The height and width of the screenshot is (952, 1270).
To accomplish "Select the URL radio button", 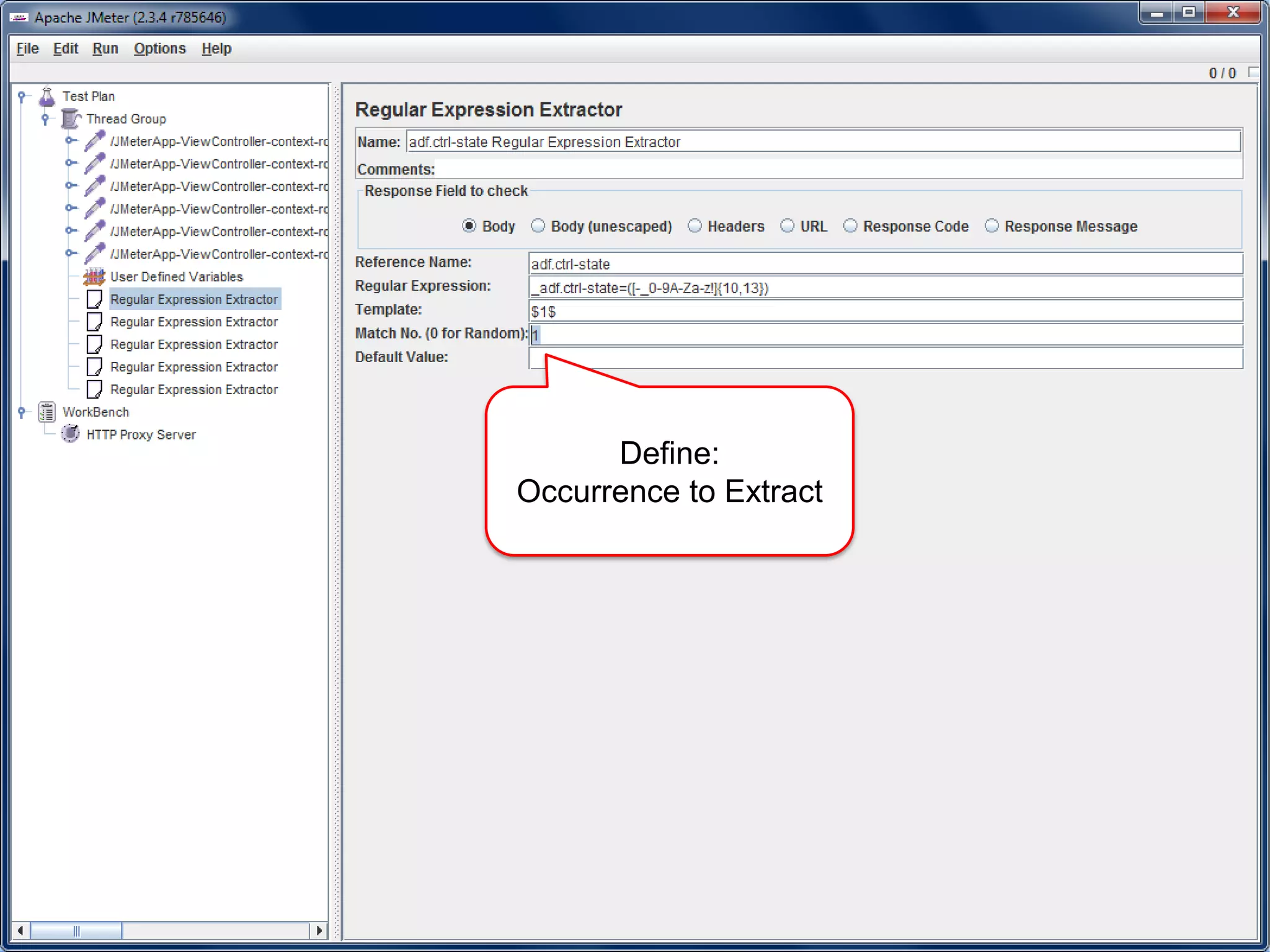I will click(788, 226).
